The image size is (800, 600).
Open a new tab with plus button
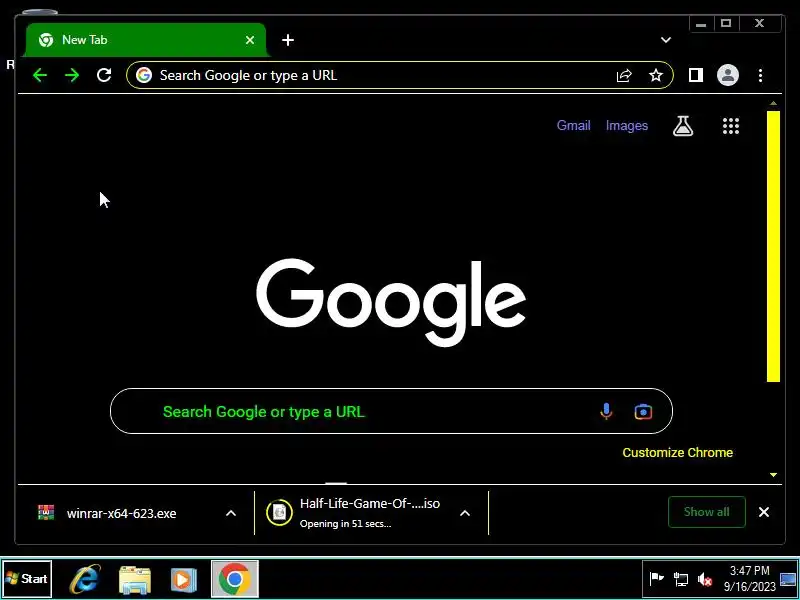pyautogui.click(x=288, y=40)
